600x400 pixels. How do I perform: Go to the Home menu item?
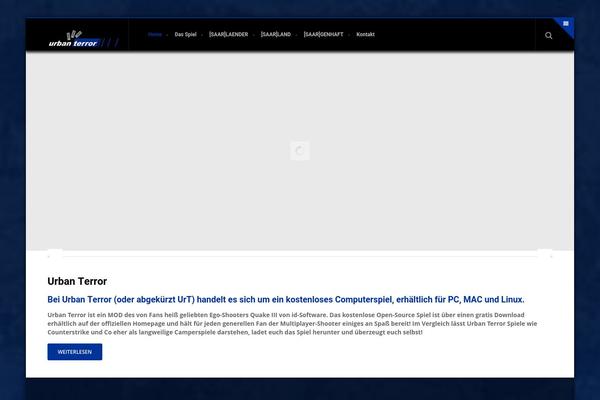pos(155,34)
